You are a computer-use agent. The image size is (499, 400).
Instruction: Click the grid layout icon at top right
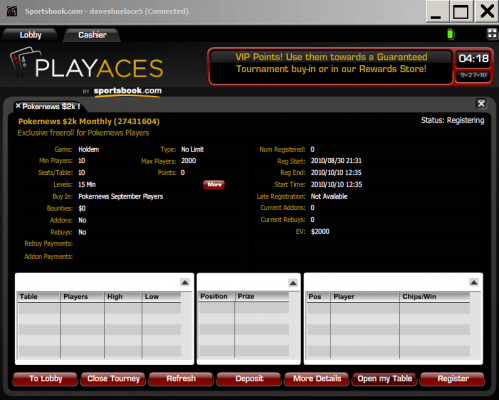coord(492,34)
